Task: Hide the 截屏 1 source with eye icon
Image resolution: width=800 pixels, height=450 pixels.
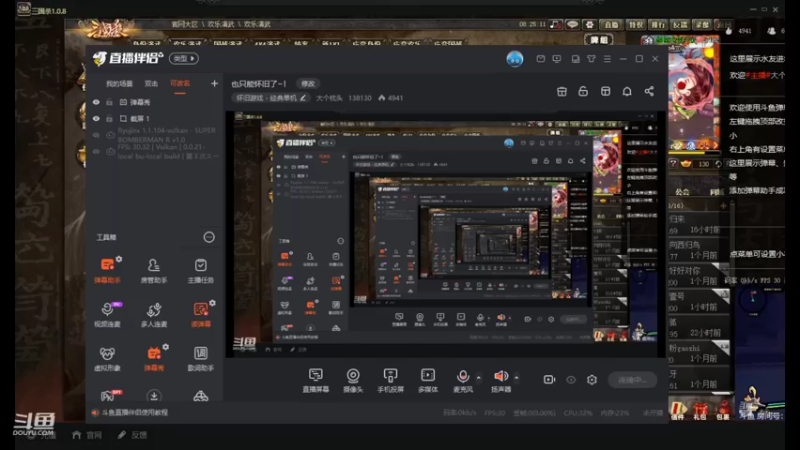Action: click(x=96, y=118)
